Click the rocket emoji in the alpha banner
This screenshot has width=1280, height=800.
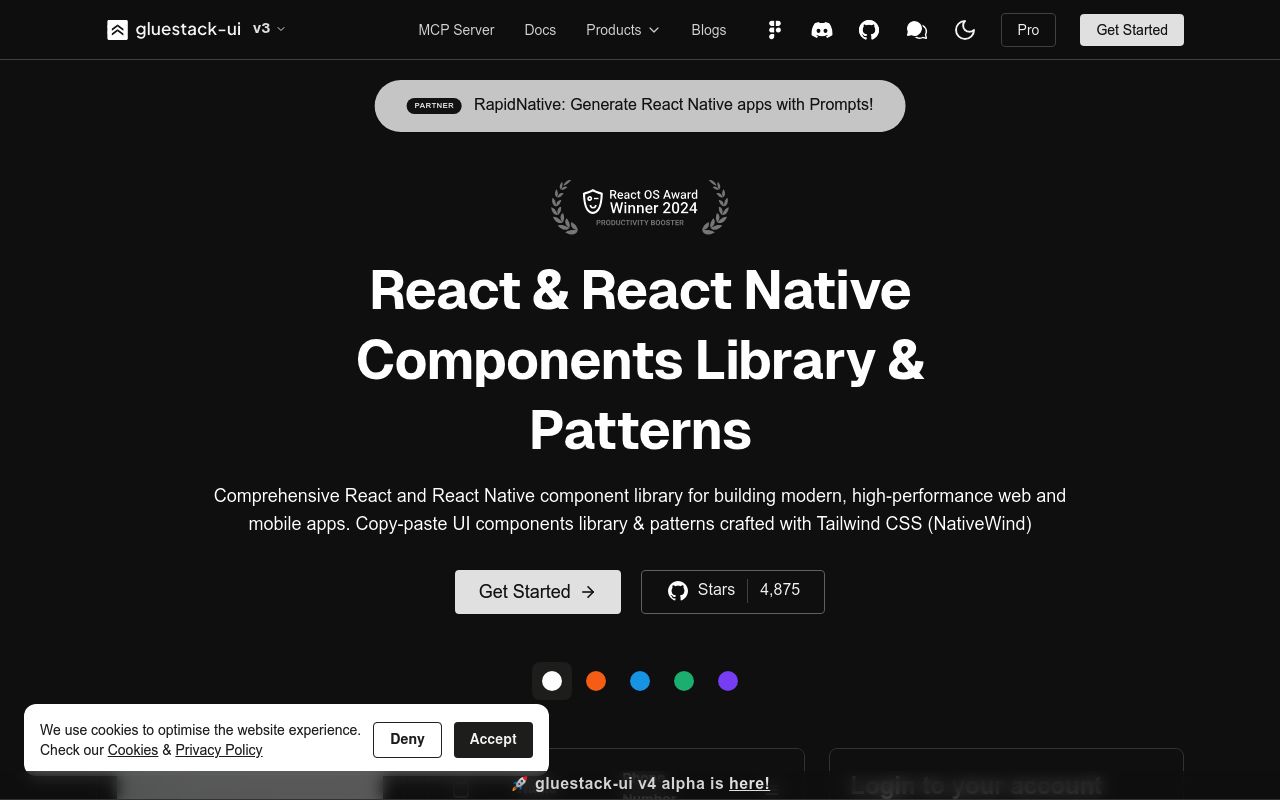[519, 783]
